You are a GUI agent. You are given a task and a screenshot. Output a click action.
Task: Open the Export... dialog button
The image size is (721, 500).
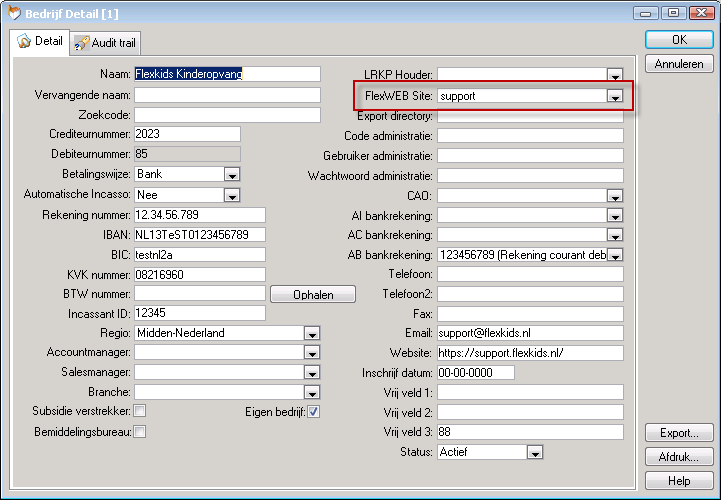679,433
